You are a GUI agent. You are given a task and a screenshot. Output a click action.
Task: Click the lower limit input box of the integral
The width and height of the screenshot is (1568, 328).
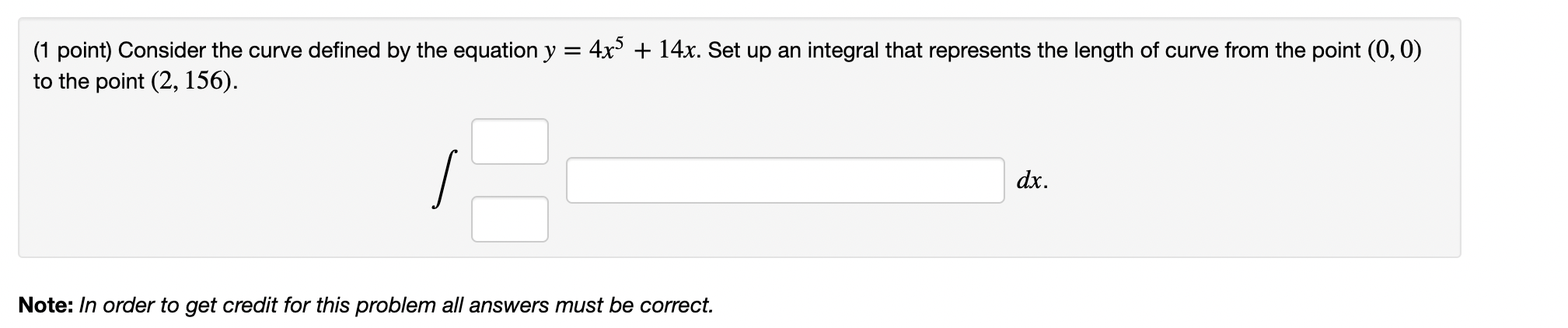tap(510, 219)
